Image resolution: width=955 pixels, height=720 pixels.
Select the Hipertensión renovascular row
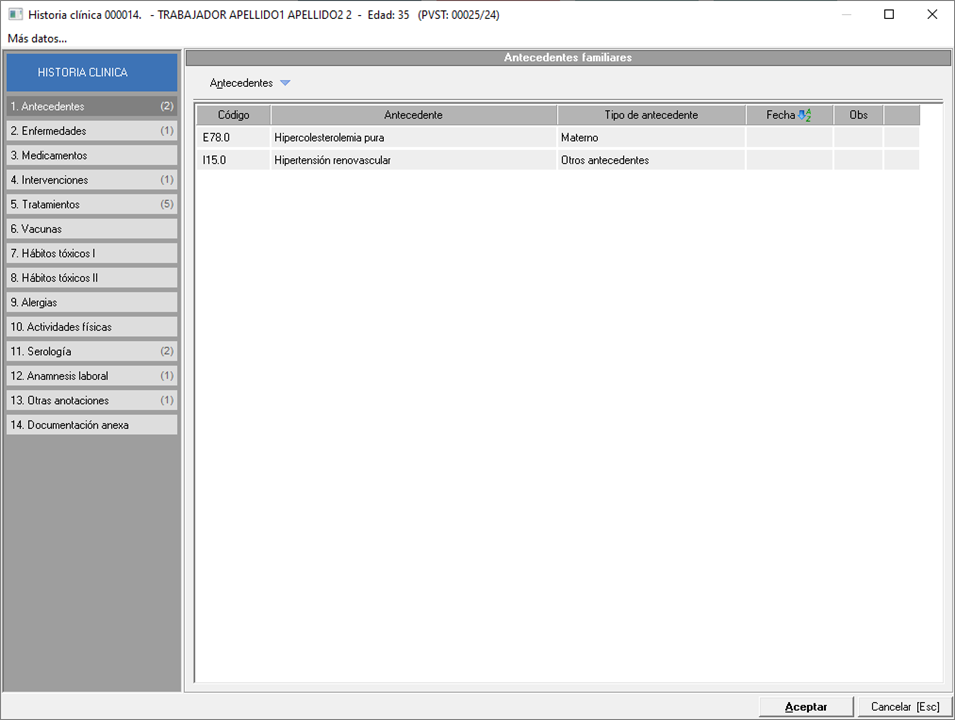click(x=413, y=160)
